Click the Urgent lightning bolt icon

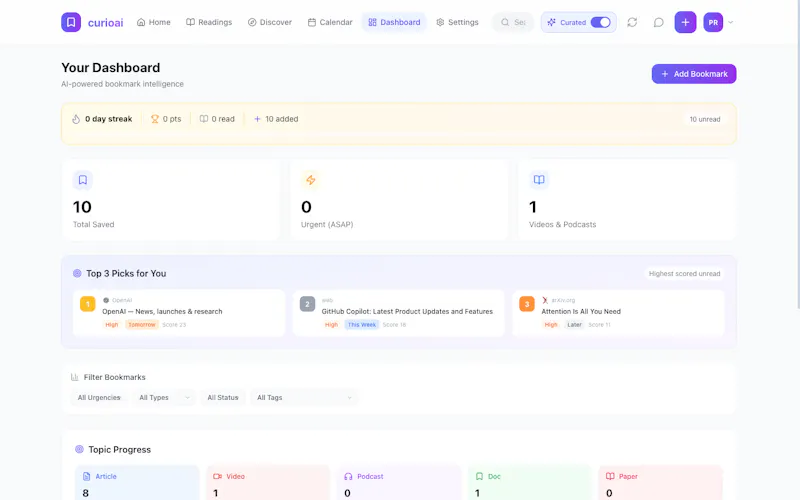tap(311, 180)
